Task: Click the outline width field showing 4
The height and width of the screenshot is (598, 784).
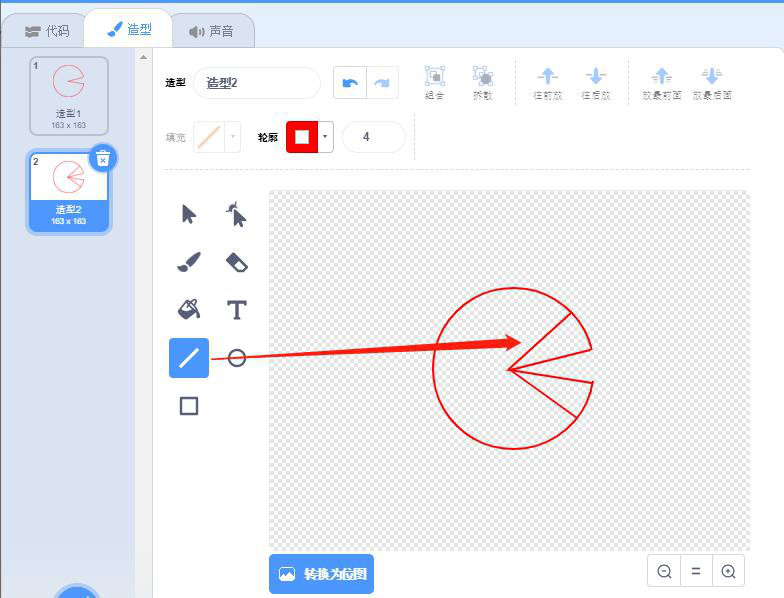Action: 373,137
